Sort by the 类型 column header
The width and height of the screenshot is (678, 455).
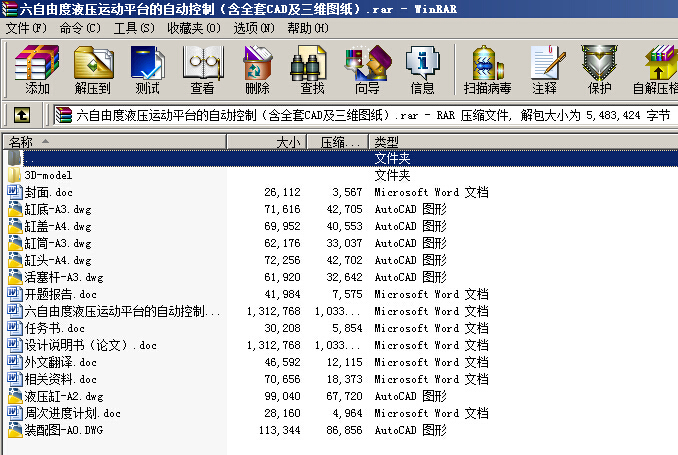[x=523, y=141]
